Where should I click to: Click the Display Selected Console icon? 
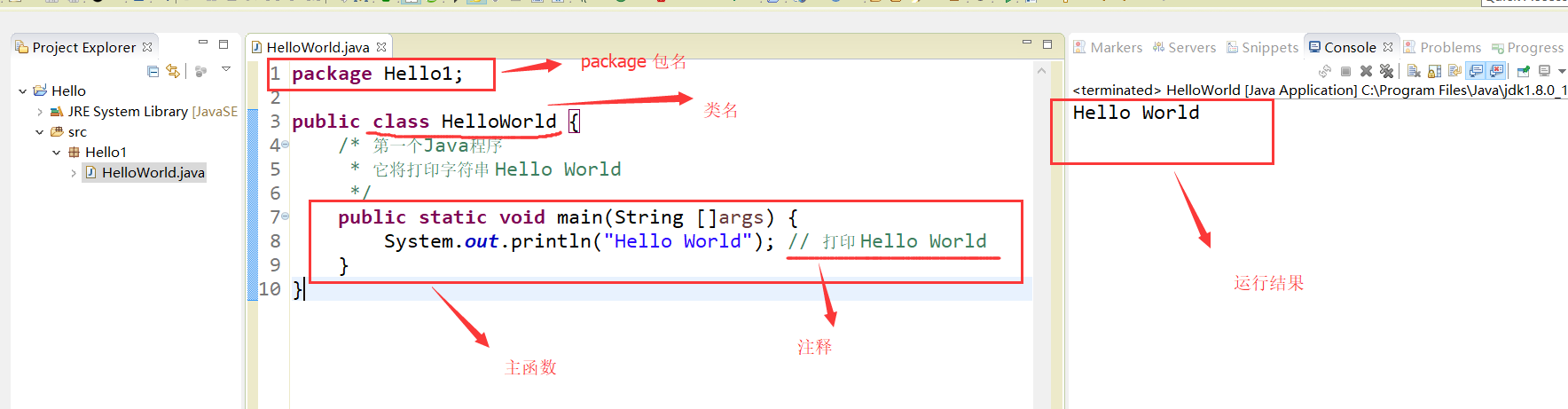[x=1544, y=71]
